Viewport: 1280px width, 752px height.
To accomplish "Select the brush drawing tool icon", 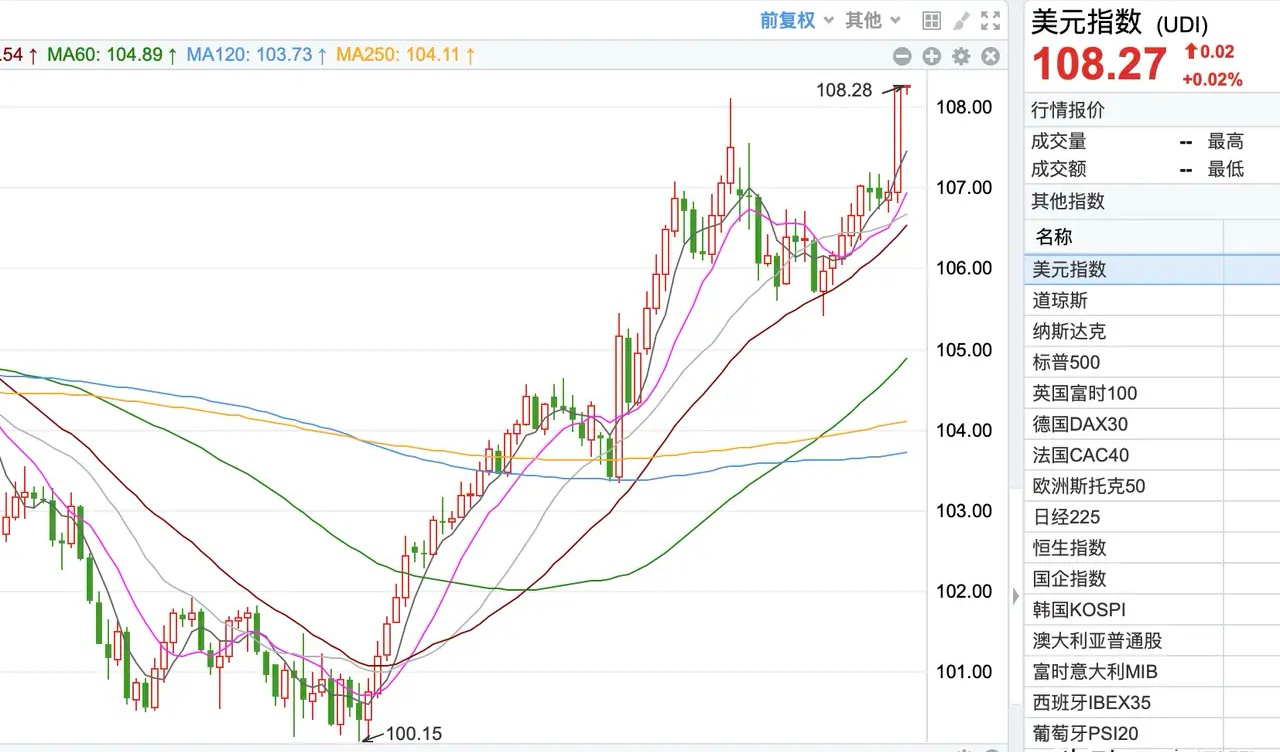I will (x=961, y=20).
